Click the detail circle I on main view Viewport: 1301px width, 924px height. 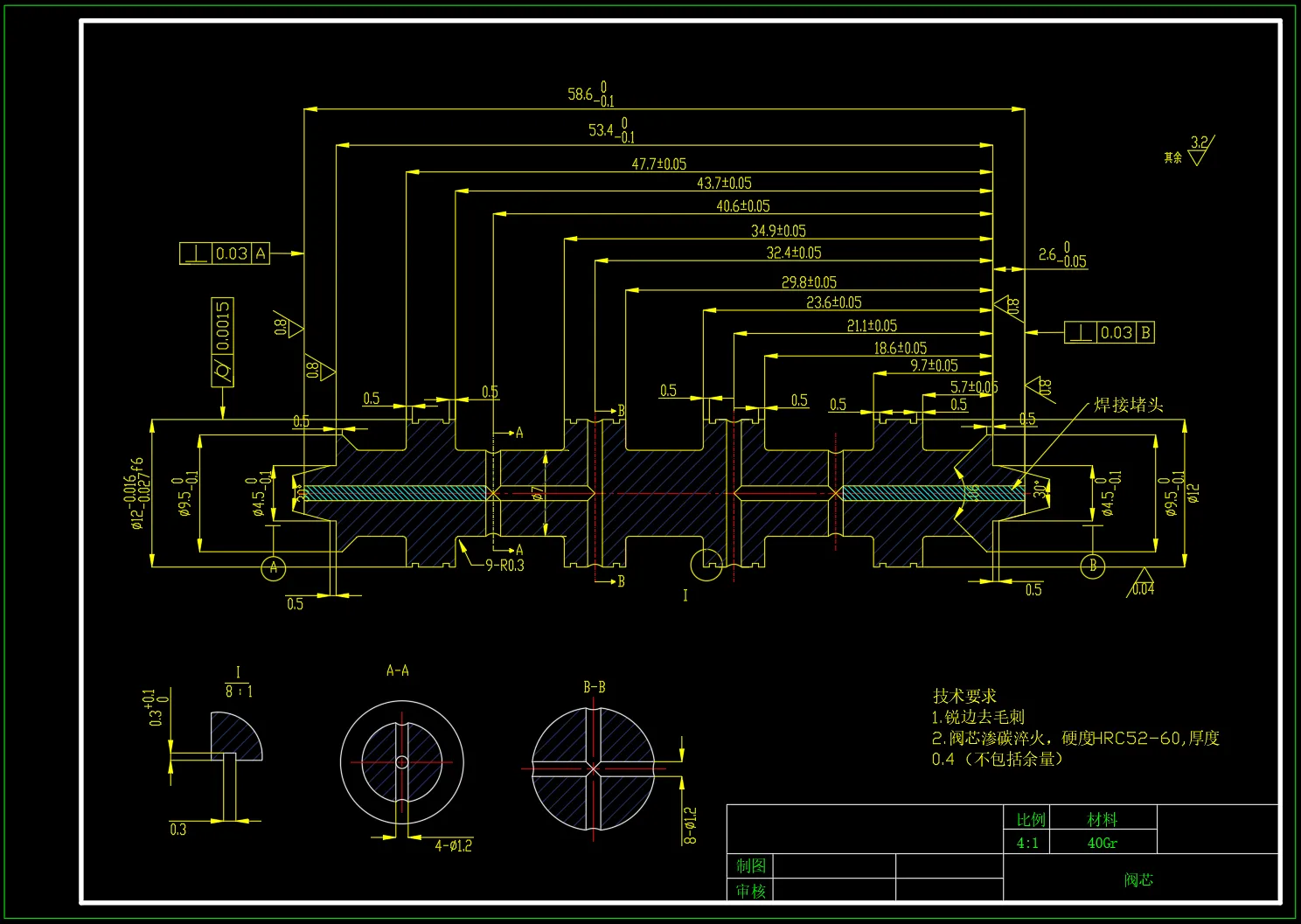706,565
